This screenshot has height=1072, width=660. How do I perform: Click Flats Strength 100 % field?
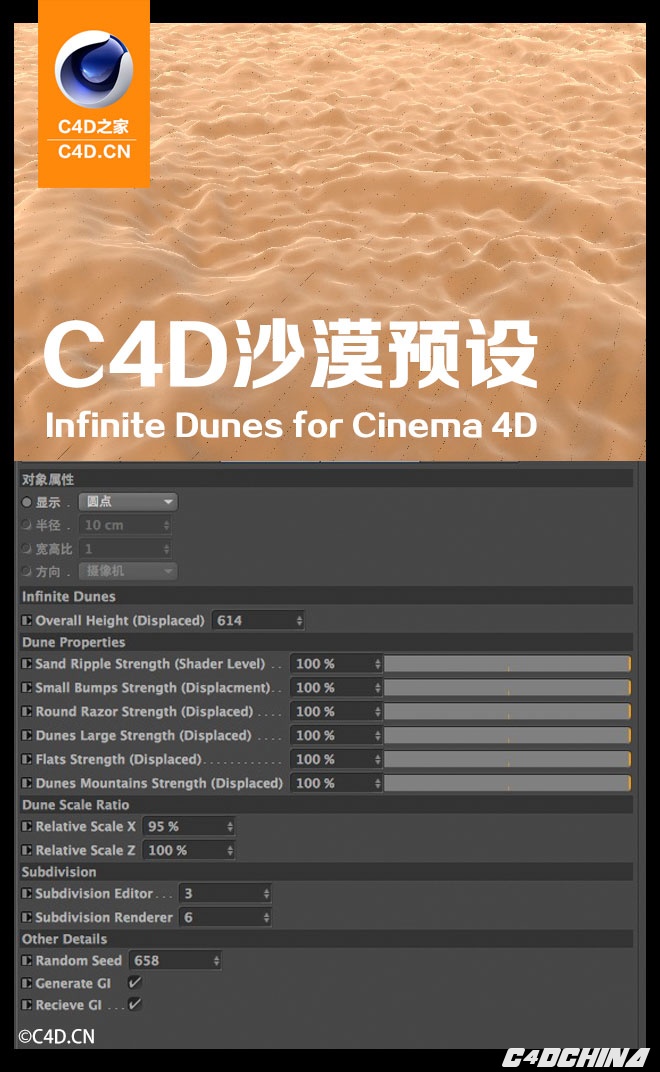coord(336,759)
